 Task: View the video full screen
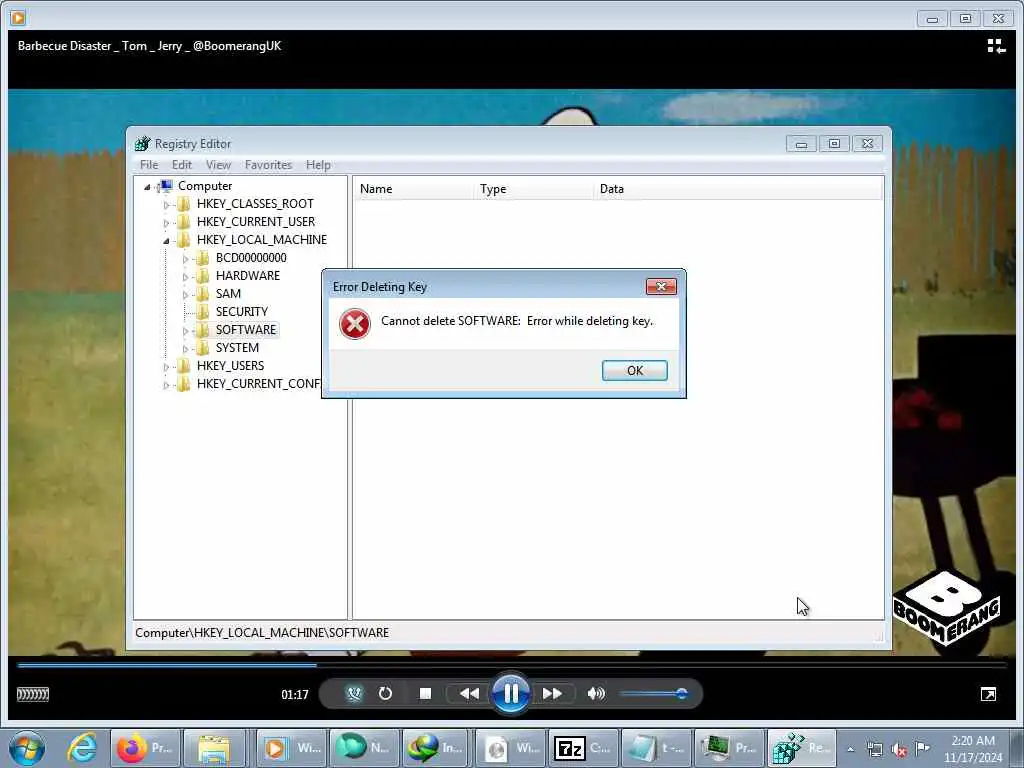click(x=988, y=695)
